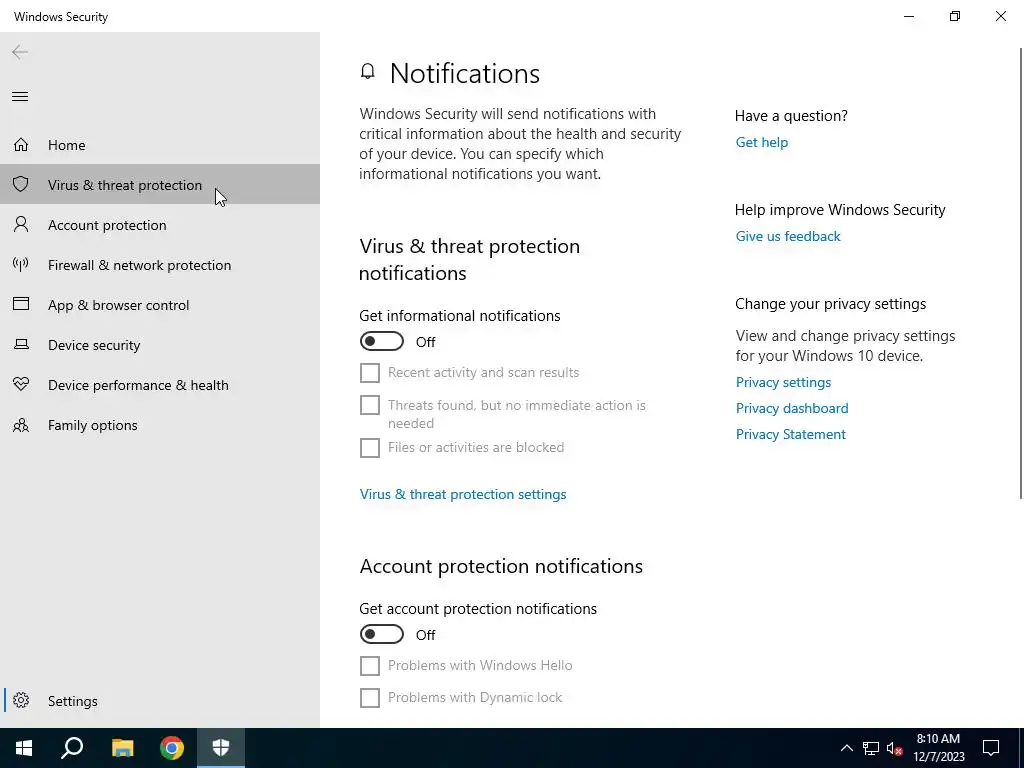Click the Device security laptop icon
The height and width of the screenshot is (768, 1024).
point(21,344)
